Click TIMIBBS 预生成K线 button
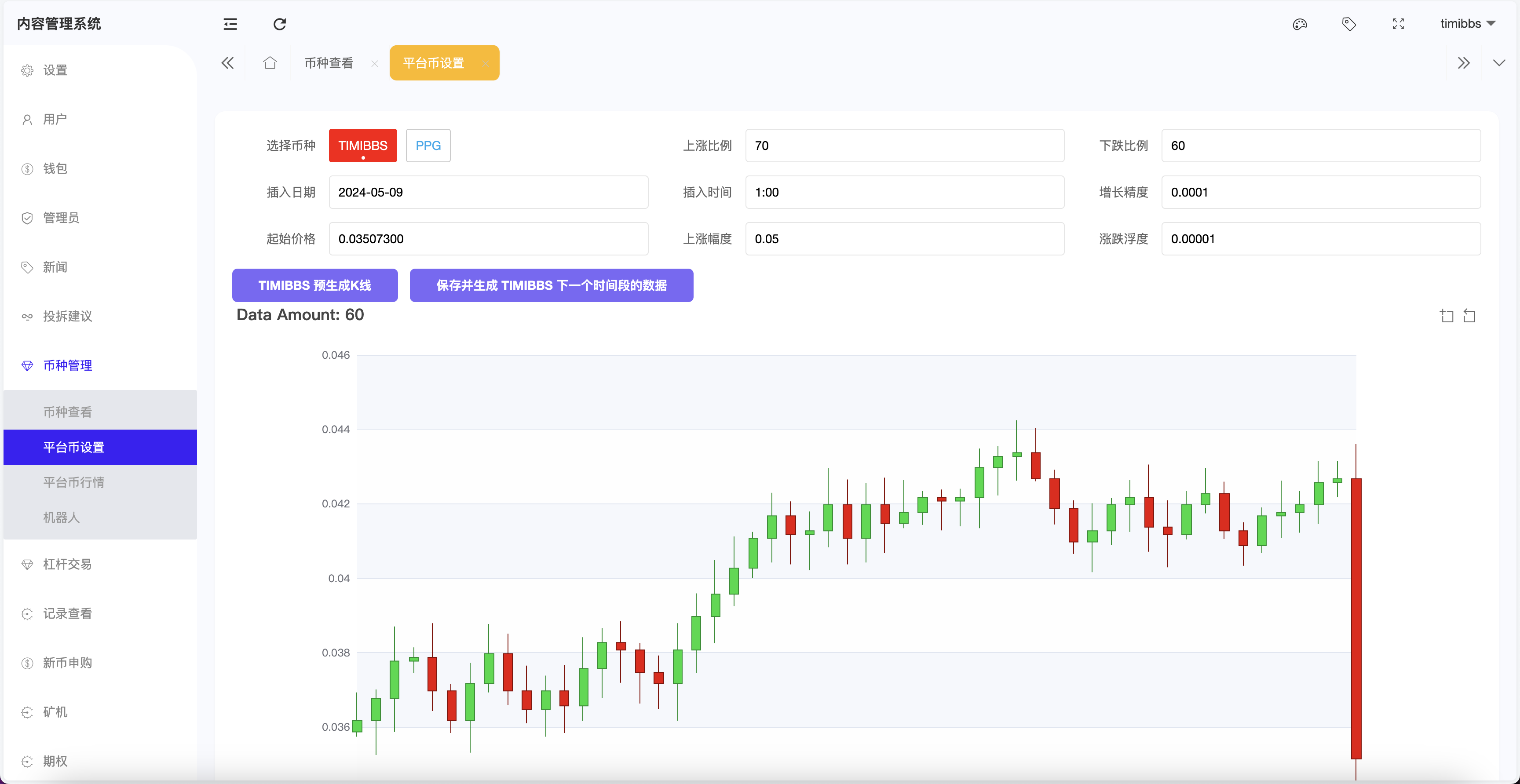1520x784 pixels. click(315, 285)
